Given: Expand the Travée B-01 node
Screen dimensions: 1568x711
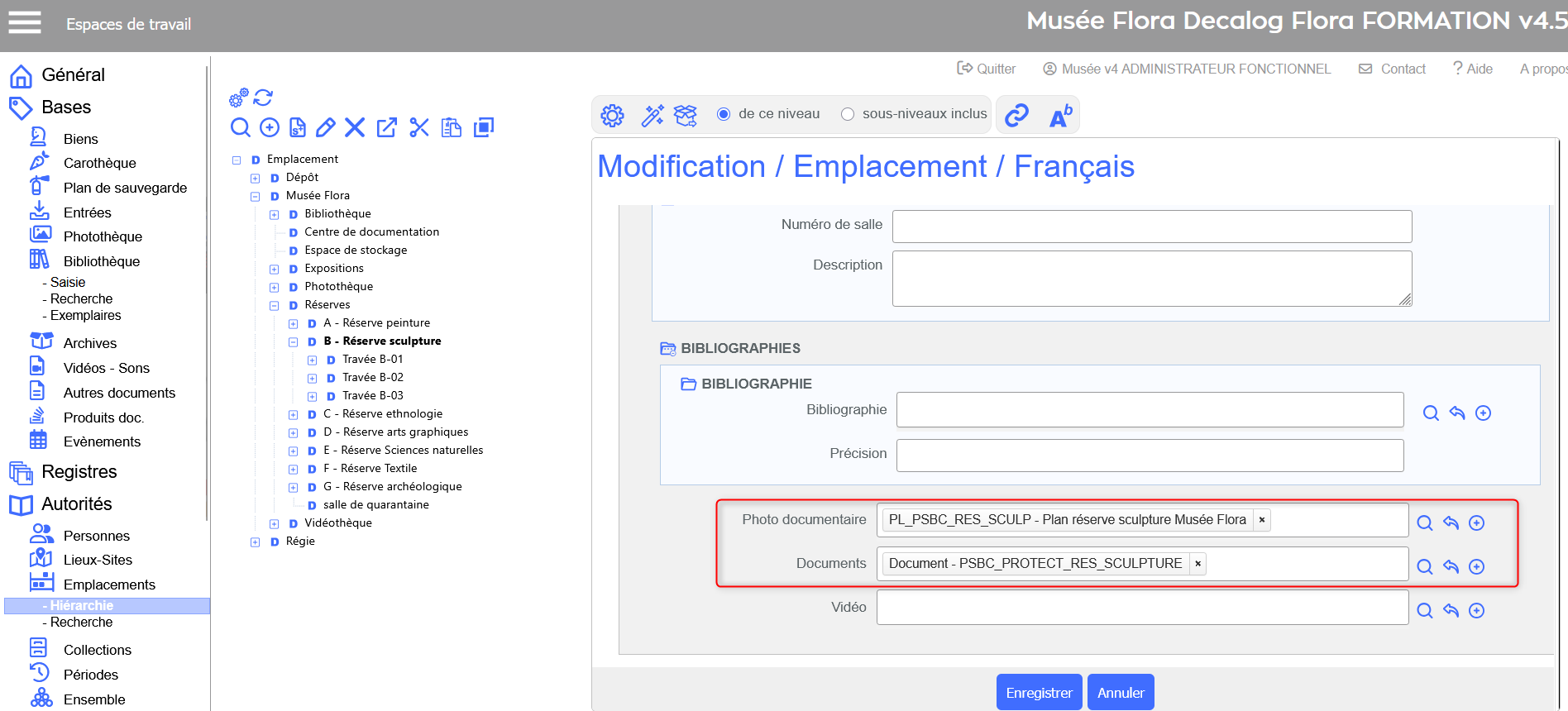Looking at the screenshot, I should (x=313, y=360).
